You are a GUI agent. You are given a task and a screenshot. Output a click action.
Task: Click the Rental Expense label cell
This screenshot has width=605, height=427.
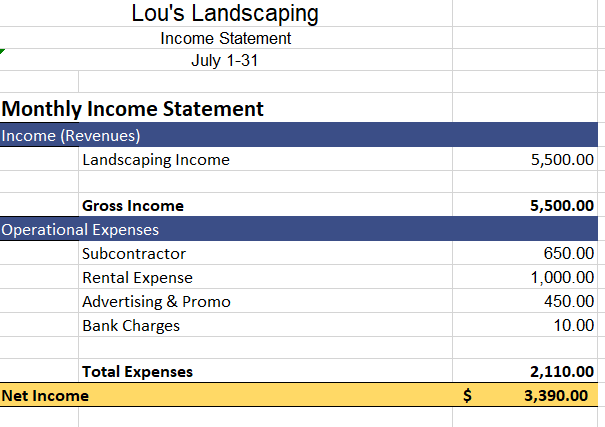[137, 278]
